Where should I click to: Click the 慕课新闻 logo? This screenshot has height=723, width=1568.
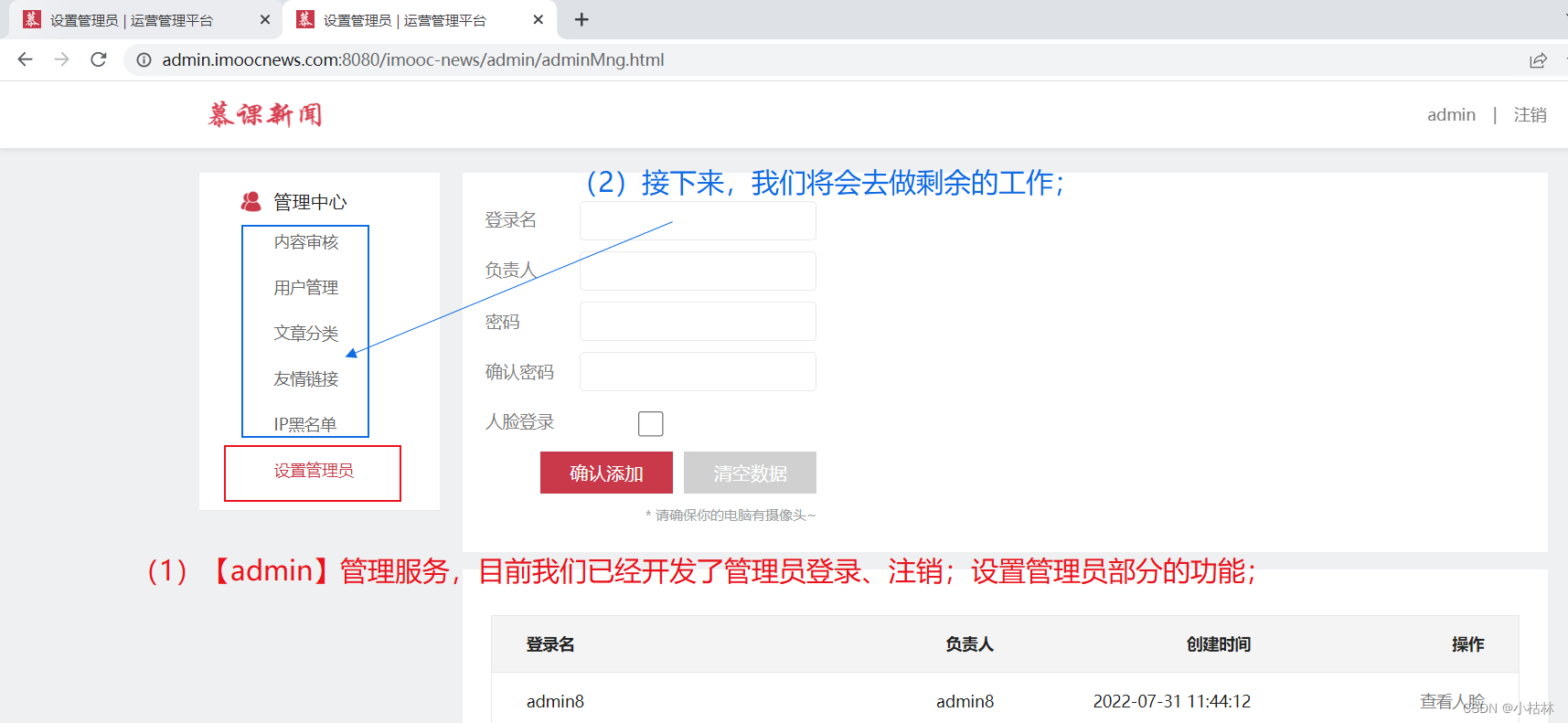click(265, 114)
